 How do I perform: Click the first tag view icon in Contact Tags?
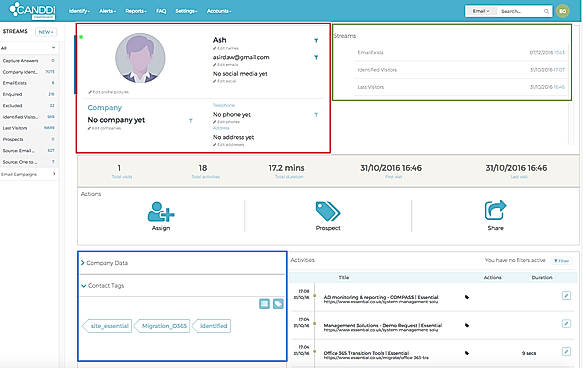pyautogui.click(x=264, y=304)
